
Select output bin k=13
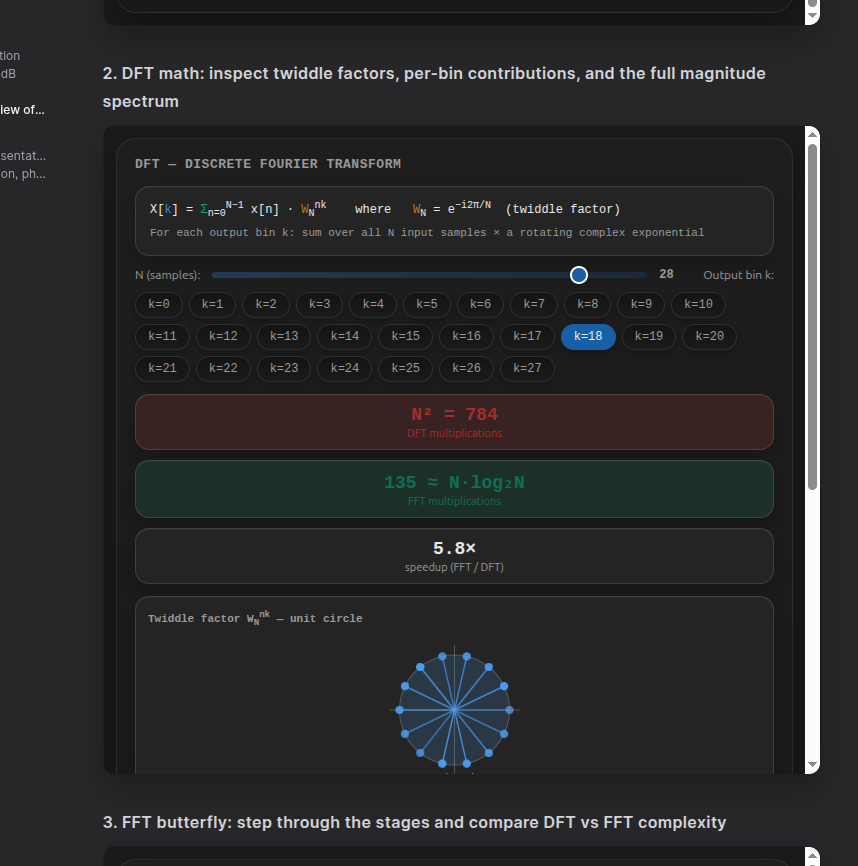coord(284,336)
